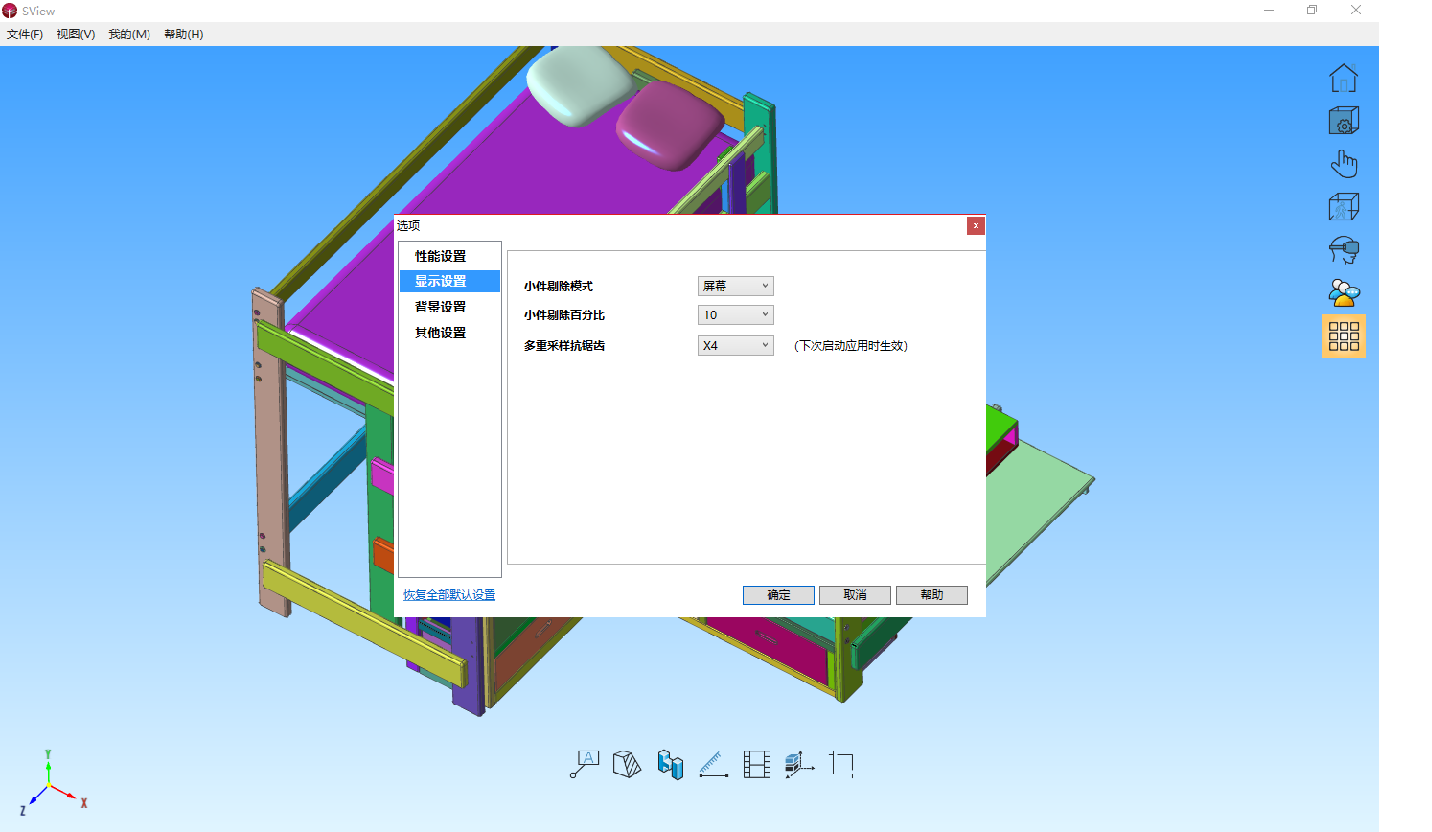Activate the walkthrough cube icon

1343,207
